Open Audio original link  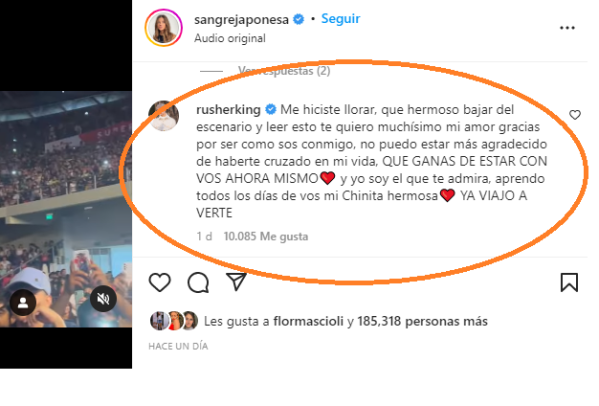(x=230, y=38)
